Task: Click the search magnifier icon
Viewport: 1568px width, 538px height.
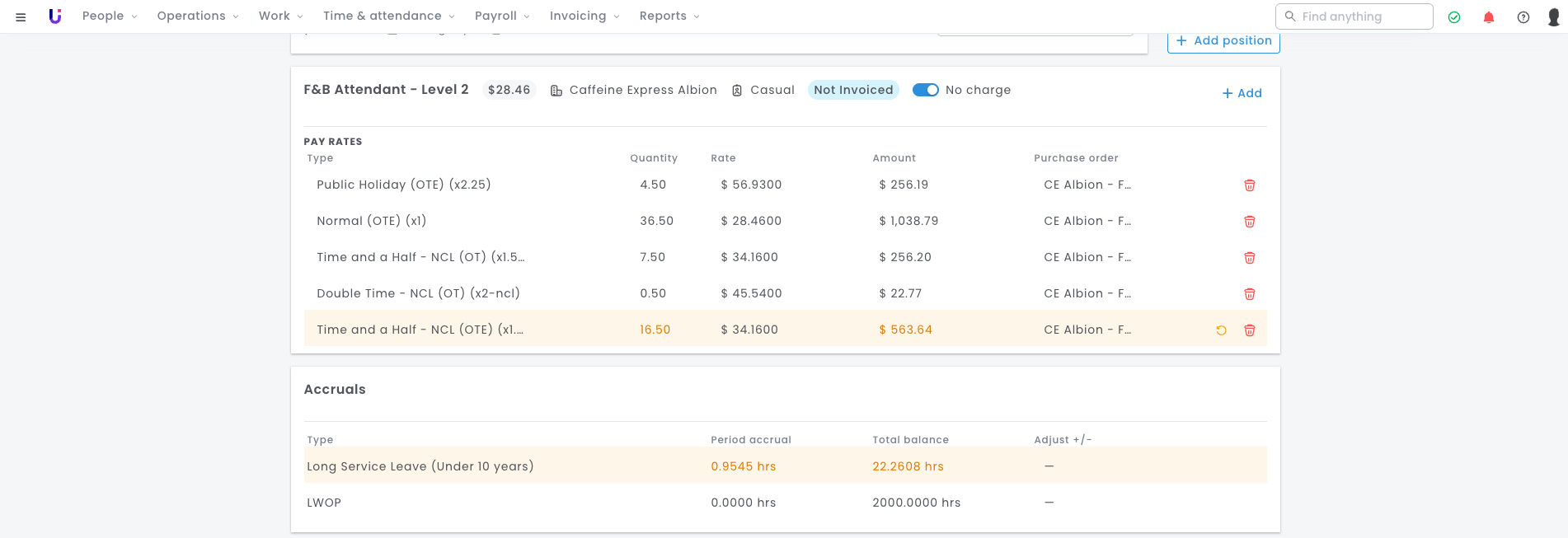Action: point(1290,16)
